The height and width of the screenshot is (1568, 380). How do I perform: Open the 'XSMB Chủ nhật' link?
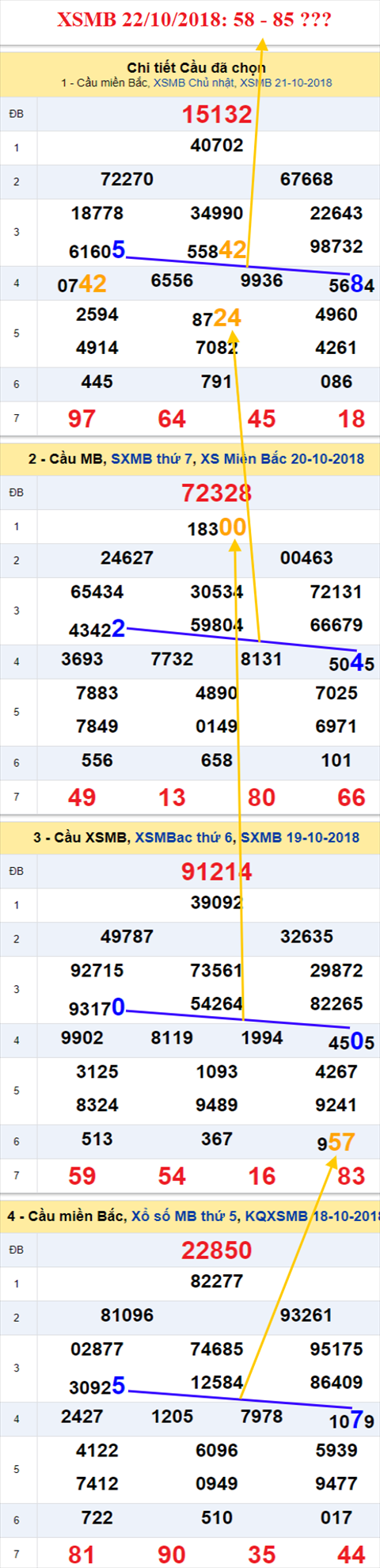point(195,82)
